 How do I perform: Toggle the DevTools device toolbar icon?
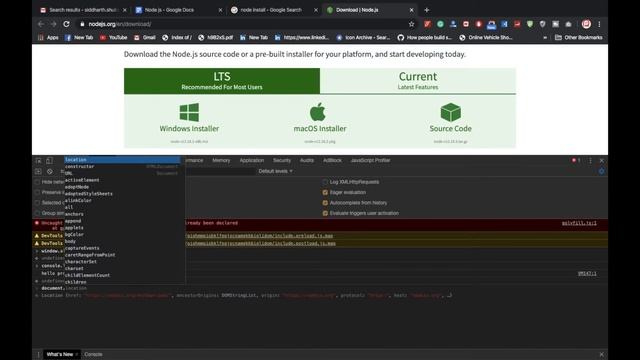(x=49, y=160)
